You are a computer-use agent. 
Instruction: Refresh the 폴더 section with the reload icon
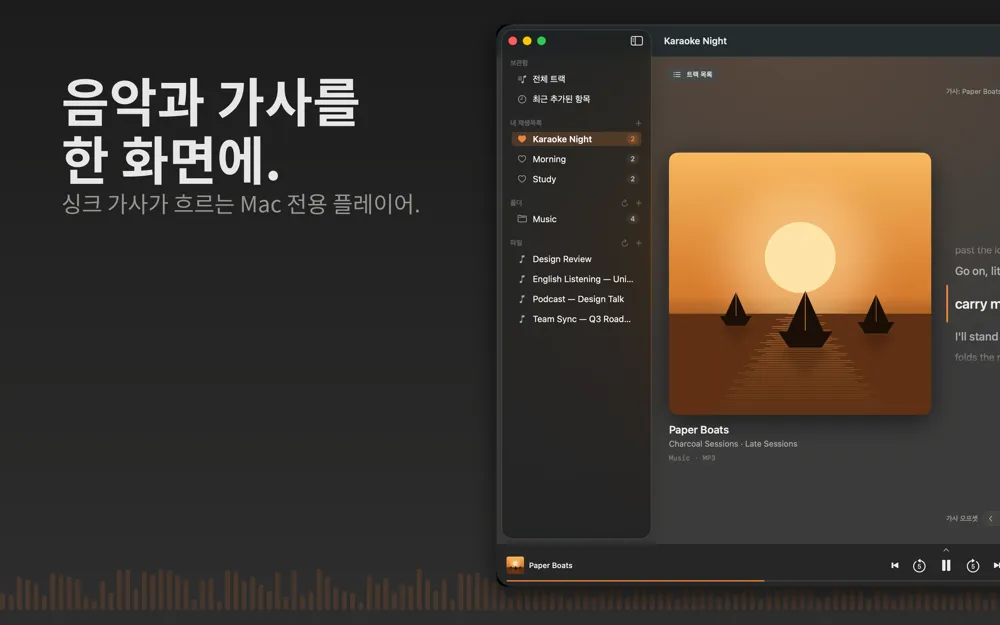click(x=624, y=203)
